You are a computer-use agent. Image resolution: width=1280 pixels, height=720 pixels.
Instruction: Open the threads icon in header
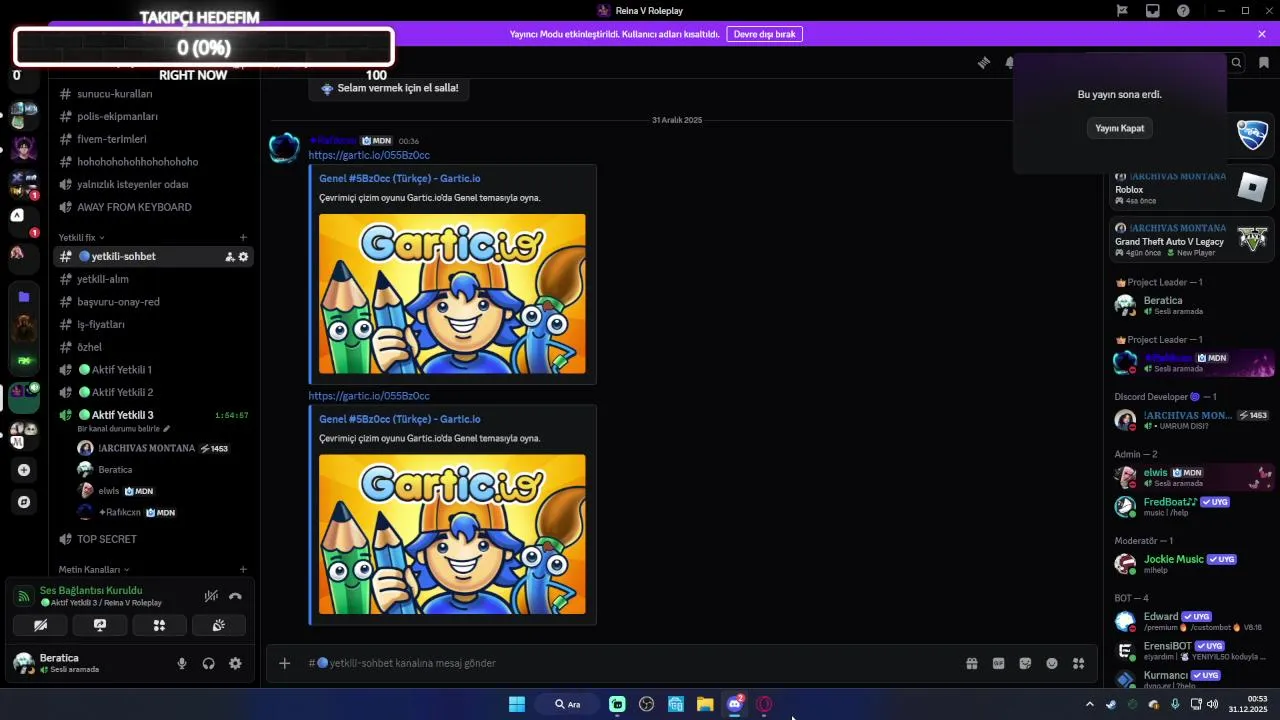[984, 62]
